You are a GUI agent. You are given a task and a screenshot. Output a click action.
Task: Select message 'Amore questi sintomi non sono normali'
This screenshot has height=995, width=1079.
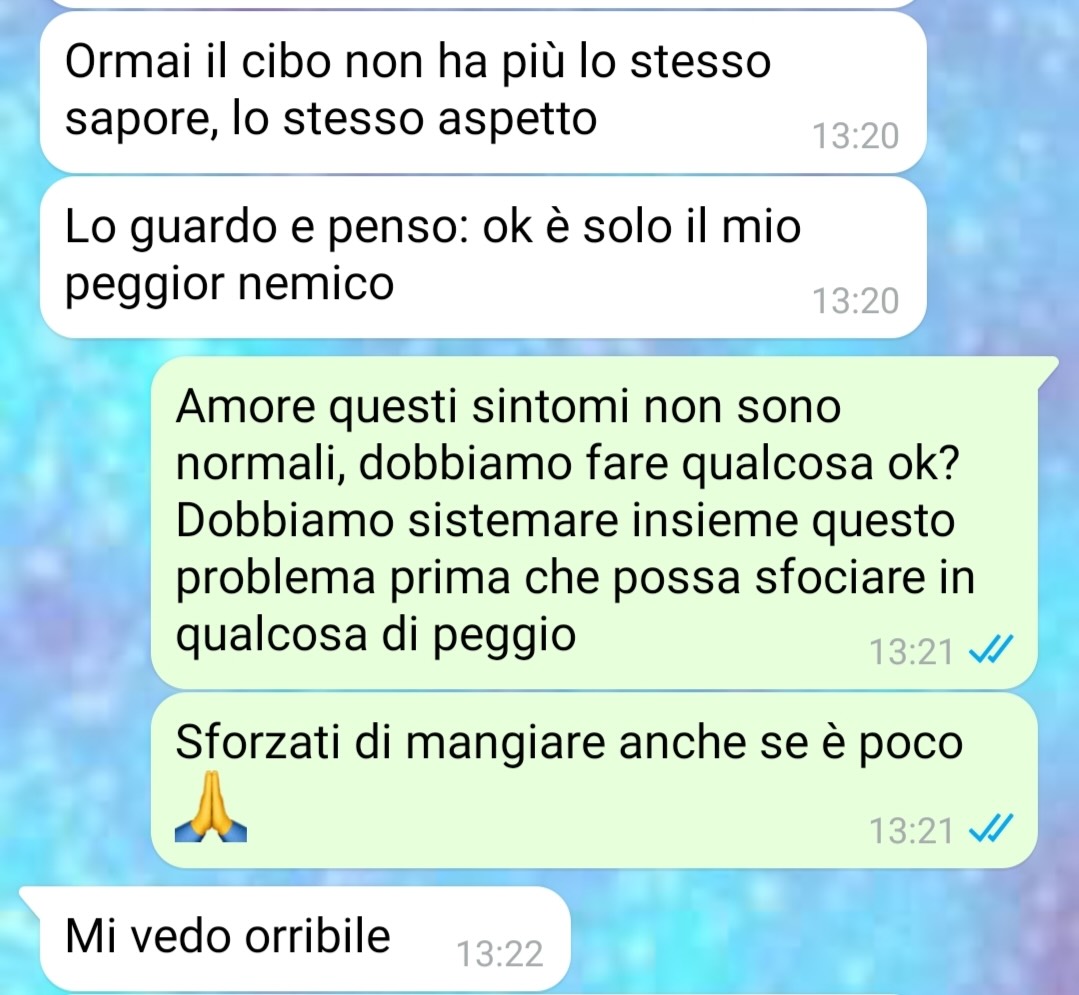point(594,522)
